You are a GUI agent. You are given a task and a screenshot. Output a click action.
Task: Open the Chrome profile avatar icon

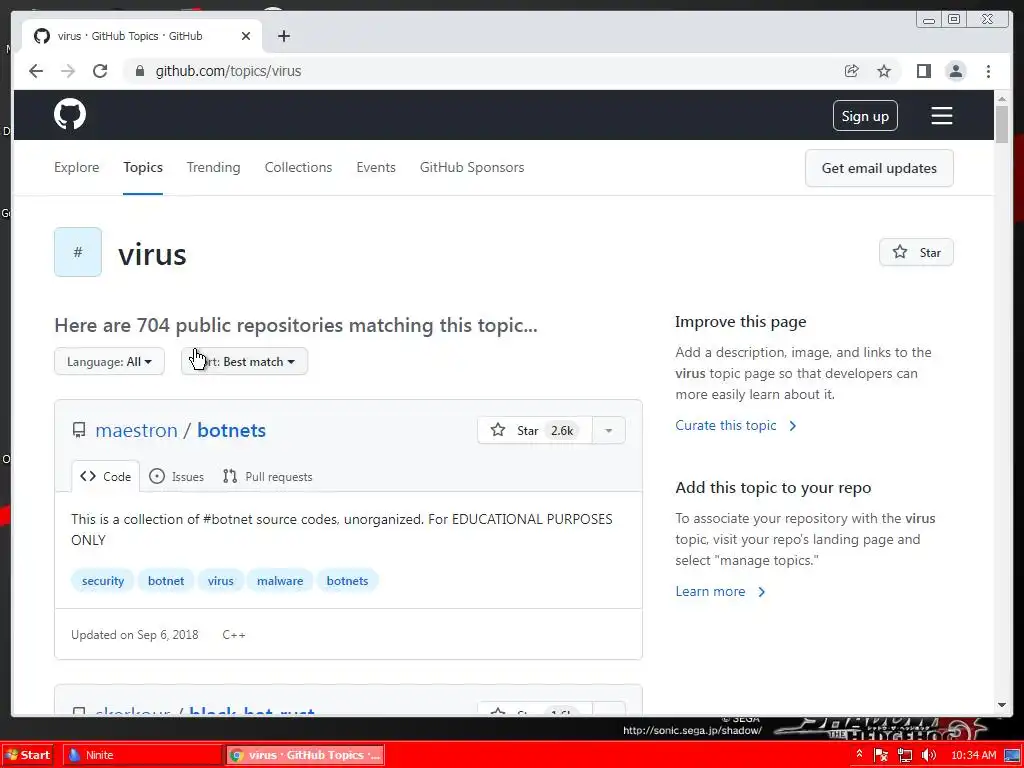point(955,71)
